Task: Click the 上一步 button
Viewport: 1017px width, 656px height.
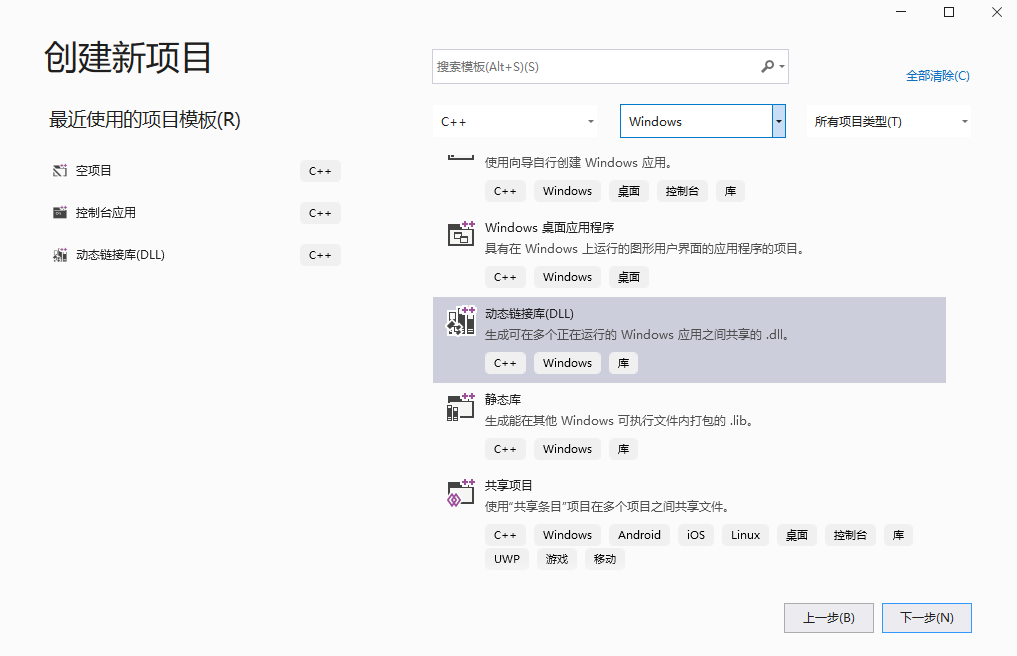Action: pyautogui.click(x=828, y=618)
